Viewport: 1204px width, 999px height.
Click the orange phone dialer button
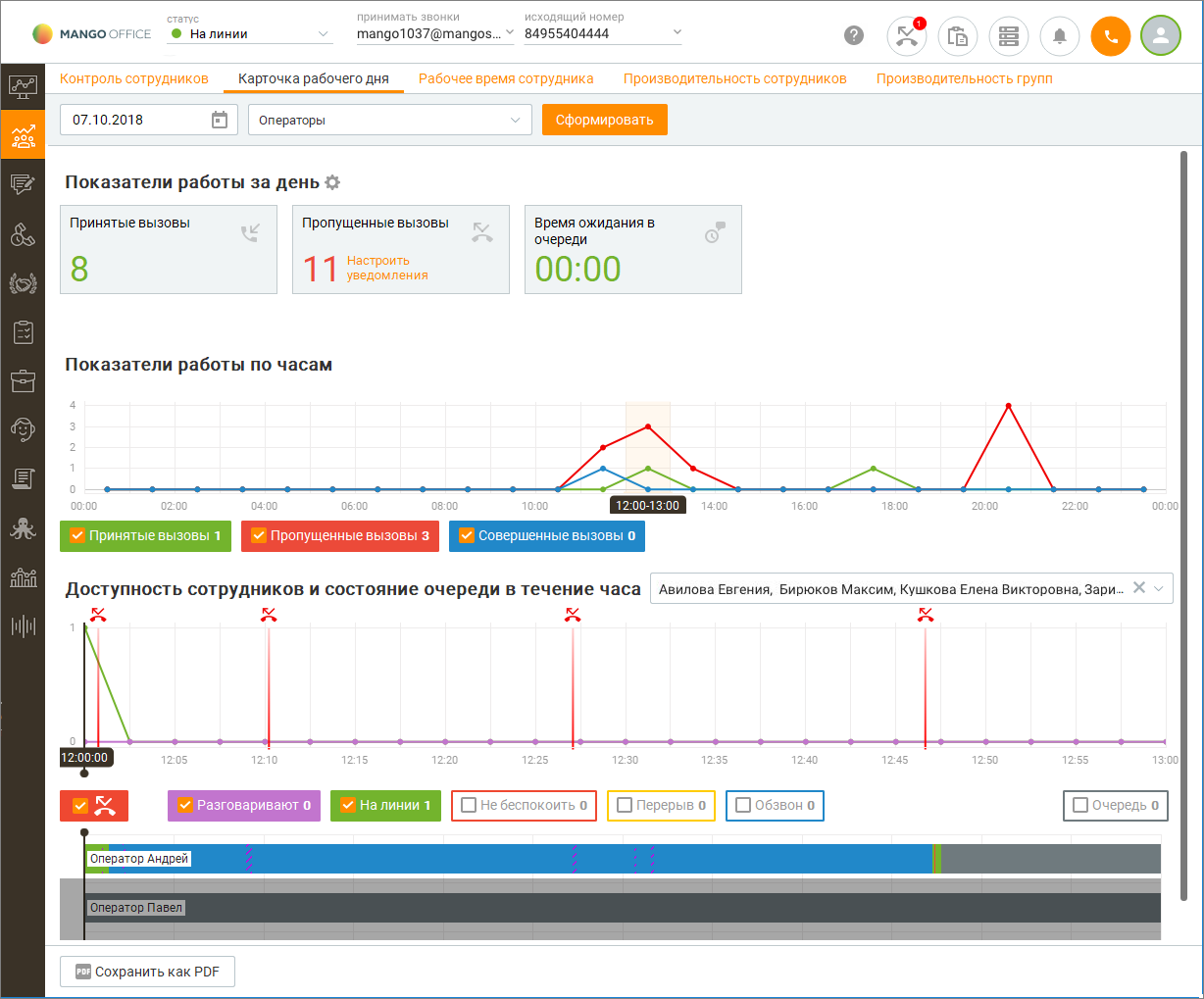pyautogui.click(x=1111, y=36)
